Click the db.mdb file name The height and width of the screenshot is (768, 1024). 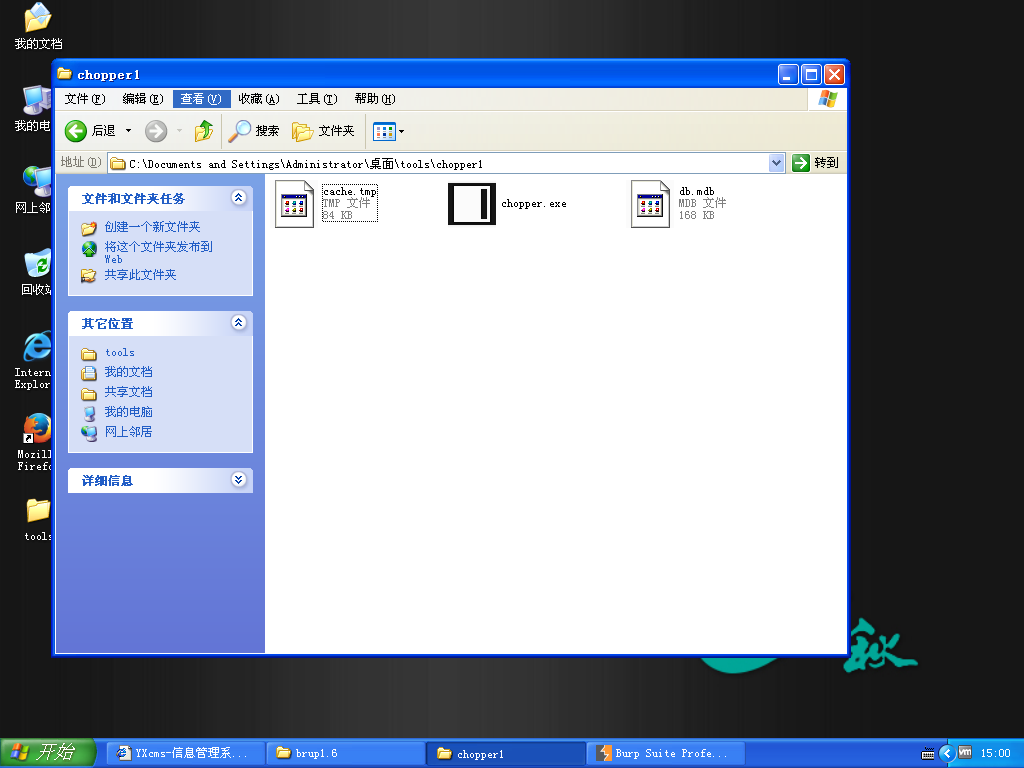click(x=697, y=191)
